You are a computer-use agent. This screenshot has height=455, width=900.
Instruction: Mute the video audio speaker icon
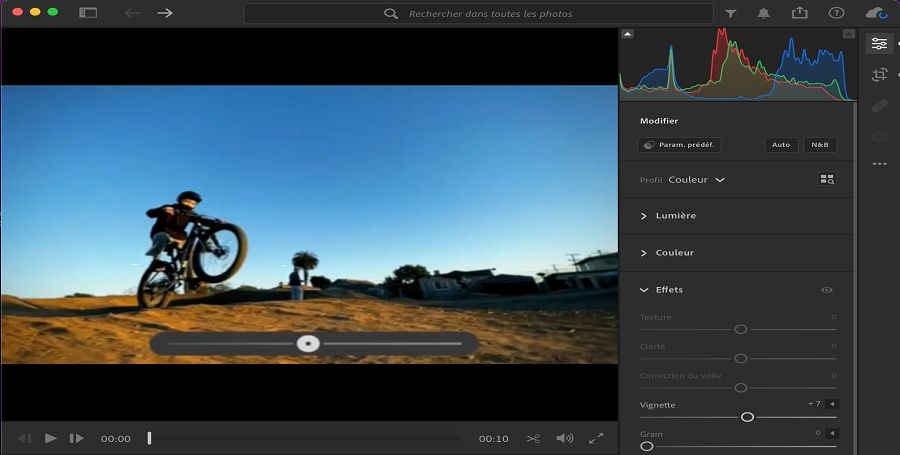565,438
